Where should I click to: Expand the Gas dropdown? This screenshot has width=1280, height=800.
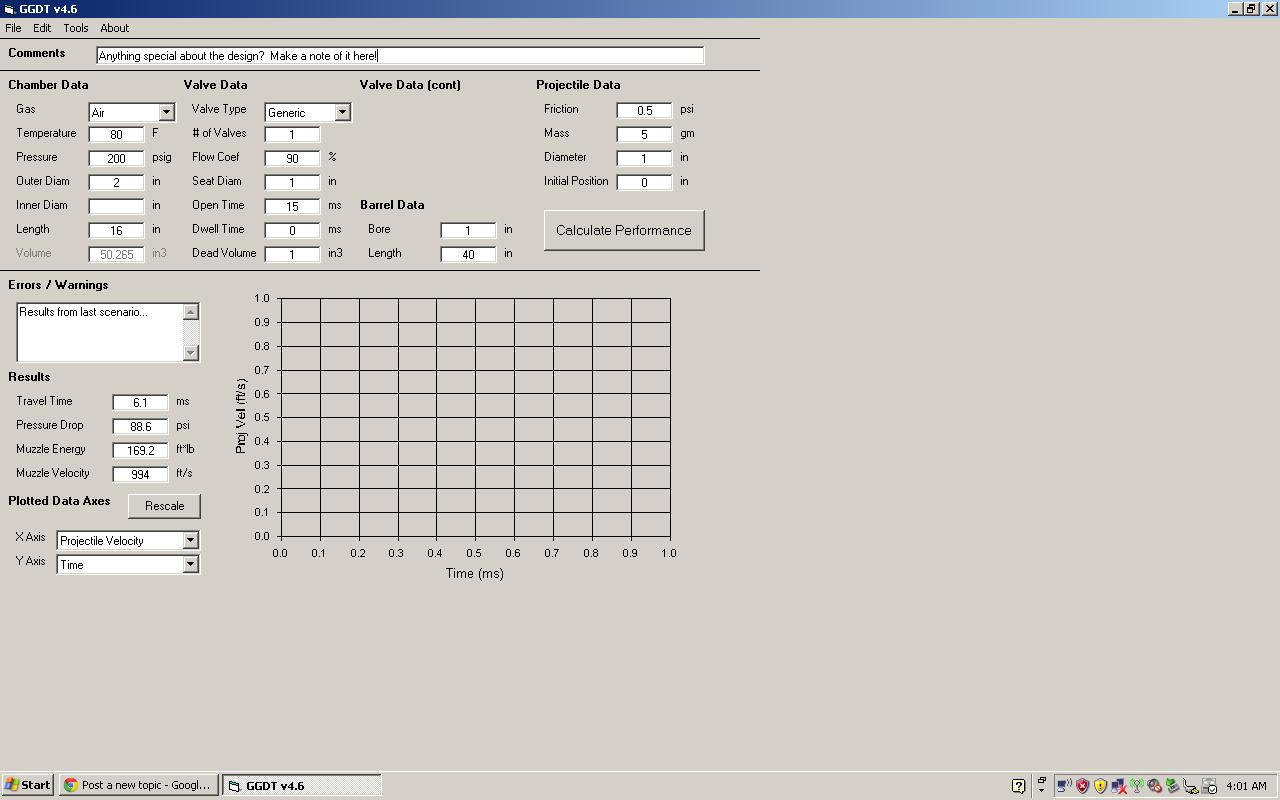pyautogui.click(x=166, y=113)
